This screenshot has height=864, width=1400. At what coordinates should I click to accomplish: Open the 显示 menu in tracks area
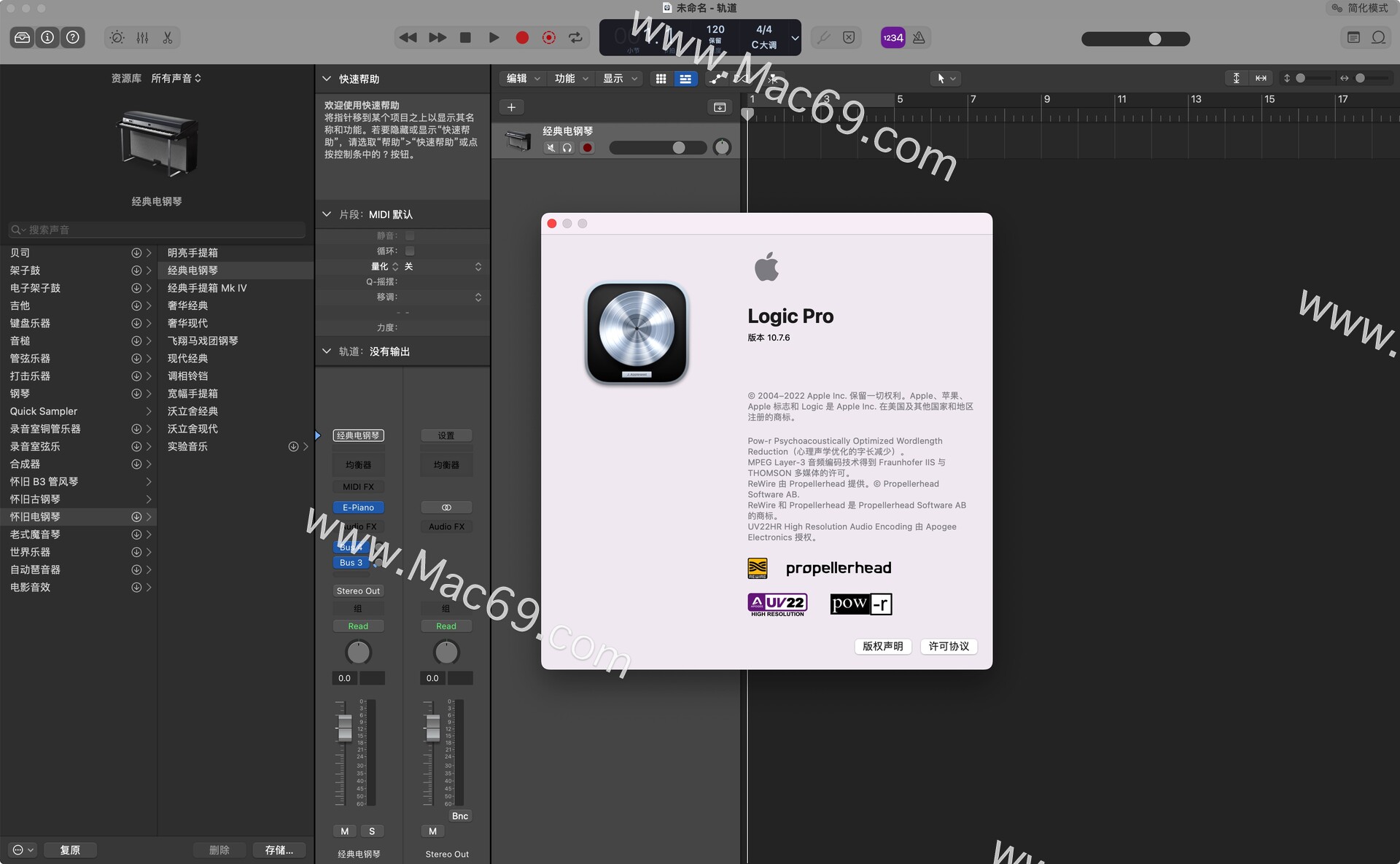[x=620, y=79]
